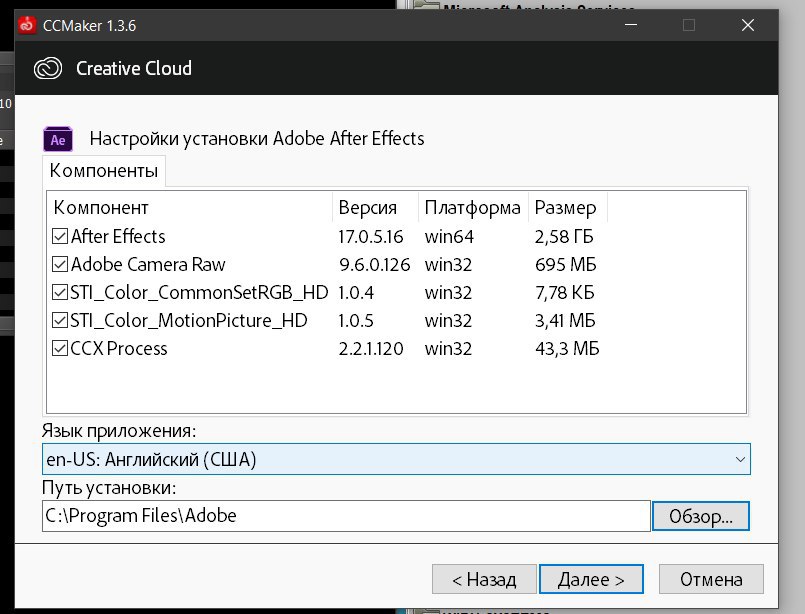This screenshot has width=805, height=614.
Task: Click the Creative Cloud logo icon
Action: point(48,68)
